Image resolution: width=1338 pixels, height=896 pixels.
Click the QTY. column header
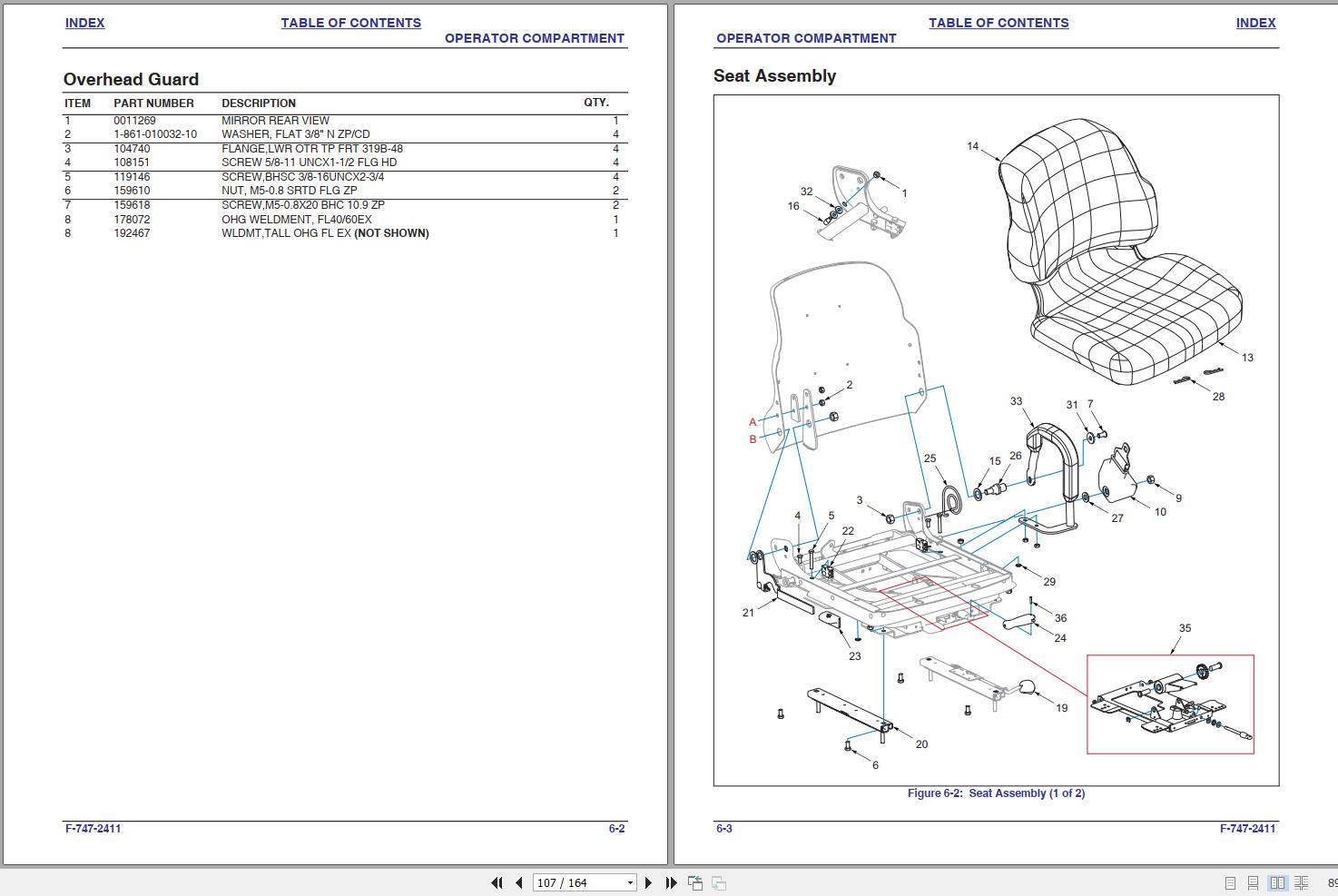pos(596,103)
